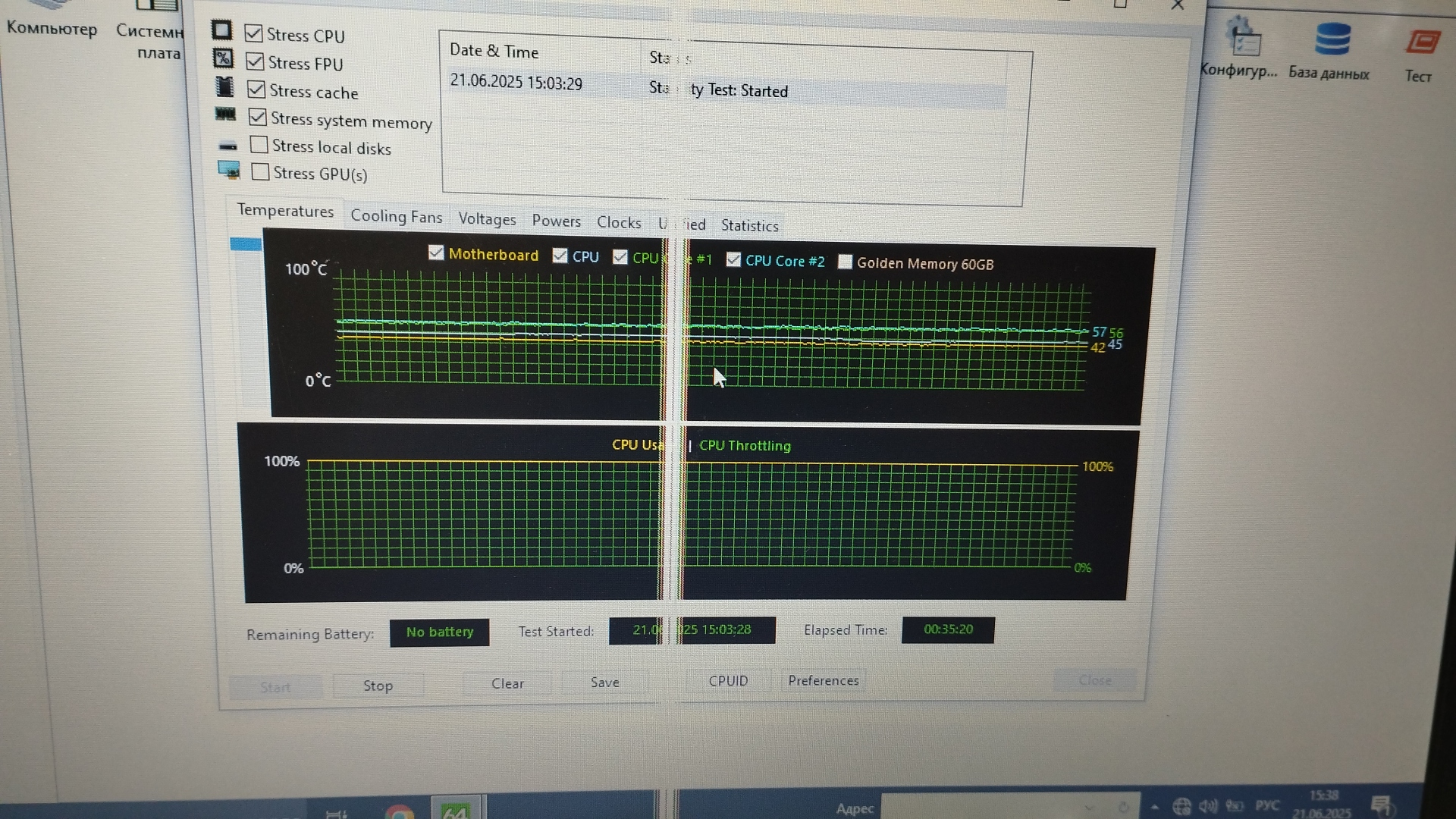Click the Stop button

[x=378, y=686]
